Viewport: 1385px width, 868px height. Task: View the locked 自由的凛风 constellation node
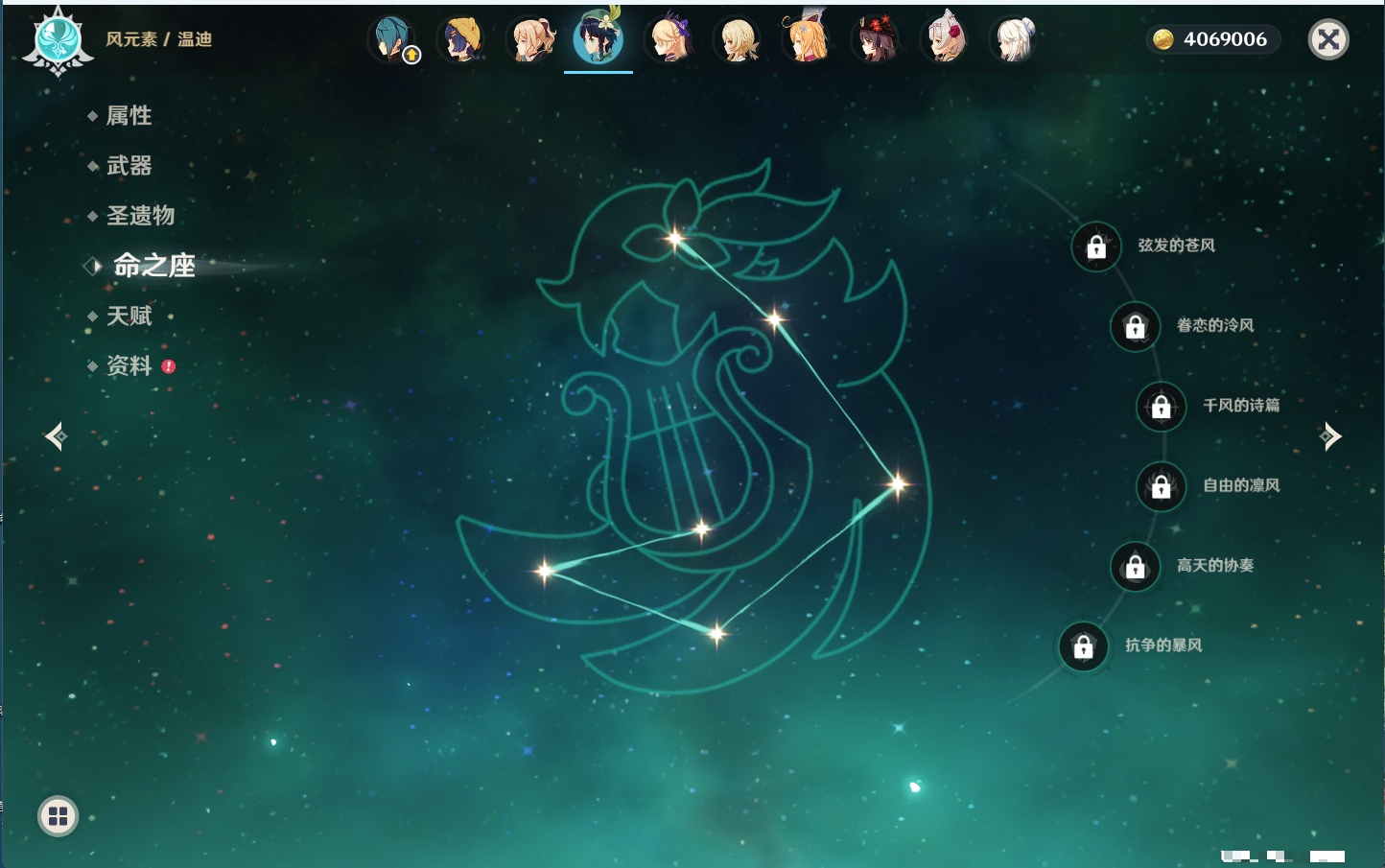[x=1161, y=486]
